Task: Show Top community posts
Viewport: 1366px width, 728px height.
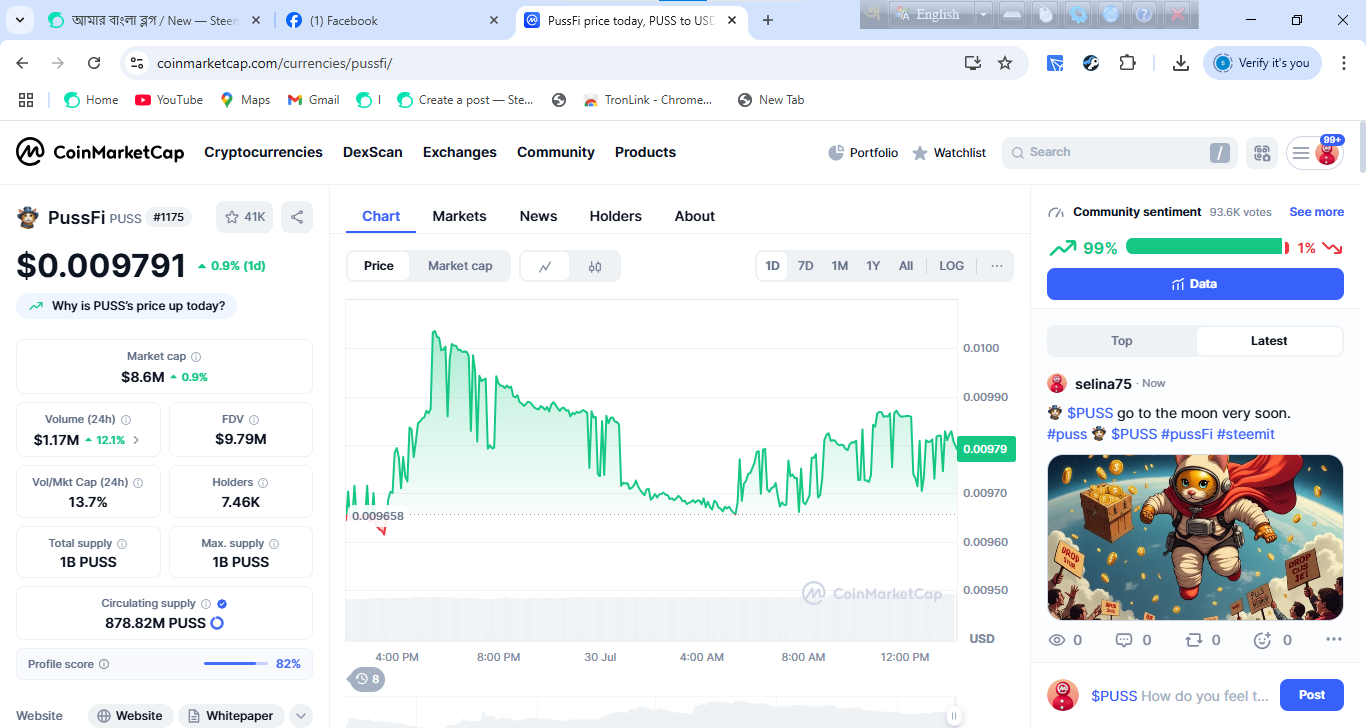Action: [1122, 341]
